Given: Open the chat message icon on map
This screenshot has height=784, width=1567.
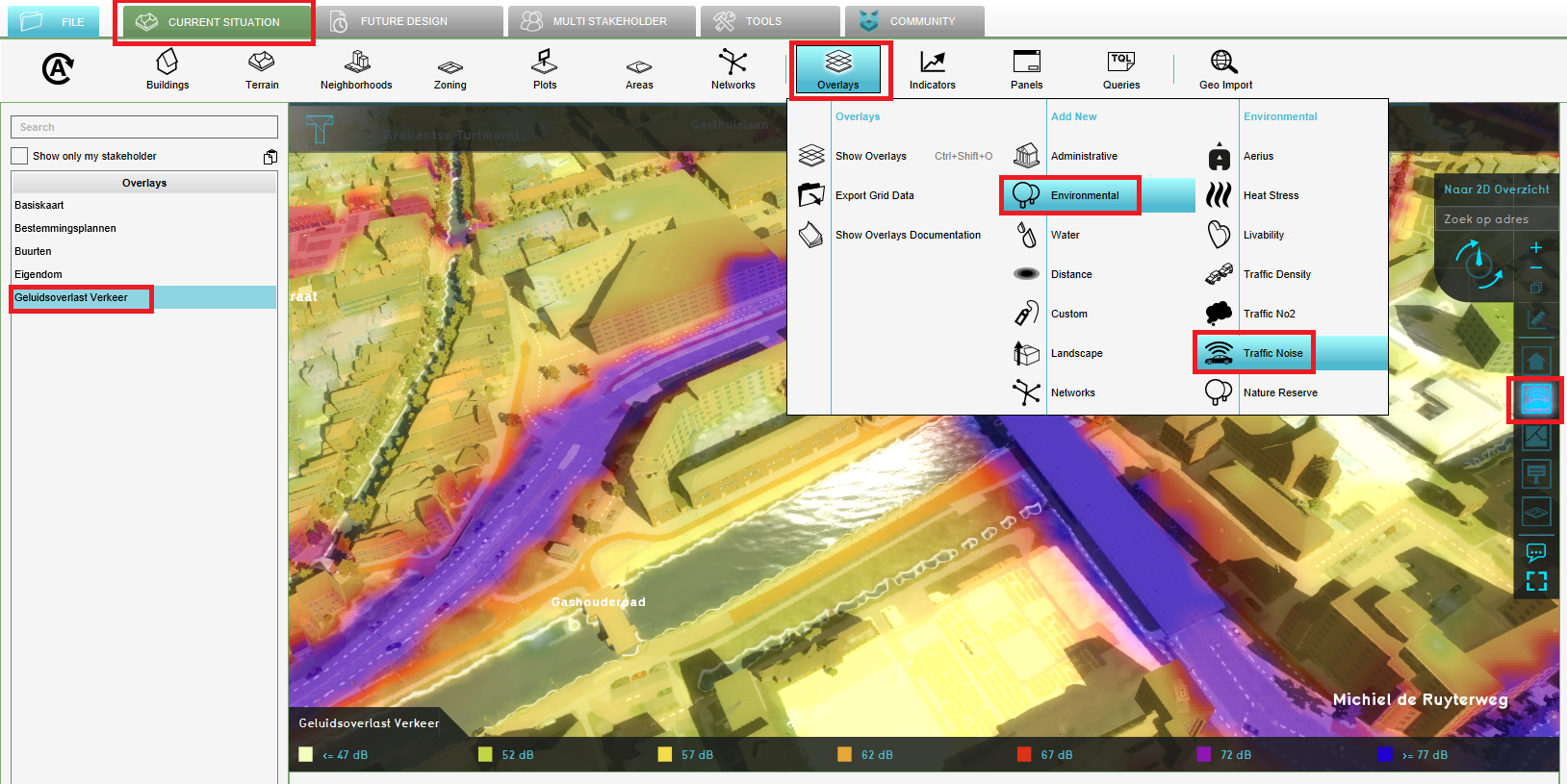Looking at the screenshot, I should point(1536,552).
